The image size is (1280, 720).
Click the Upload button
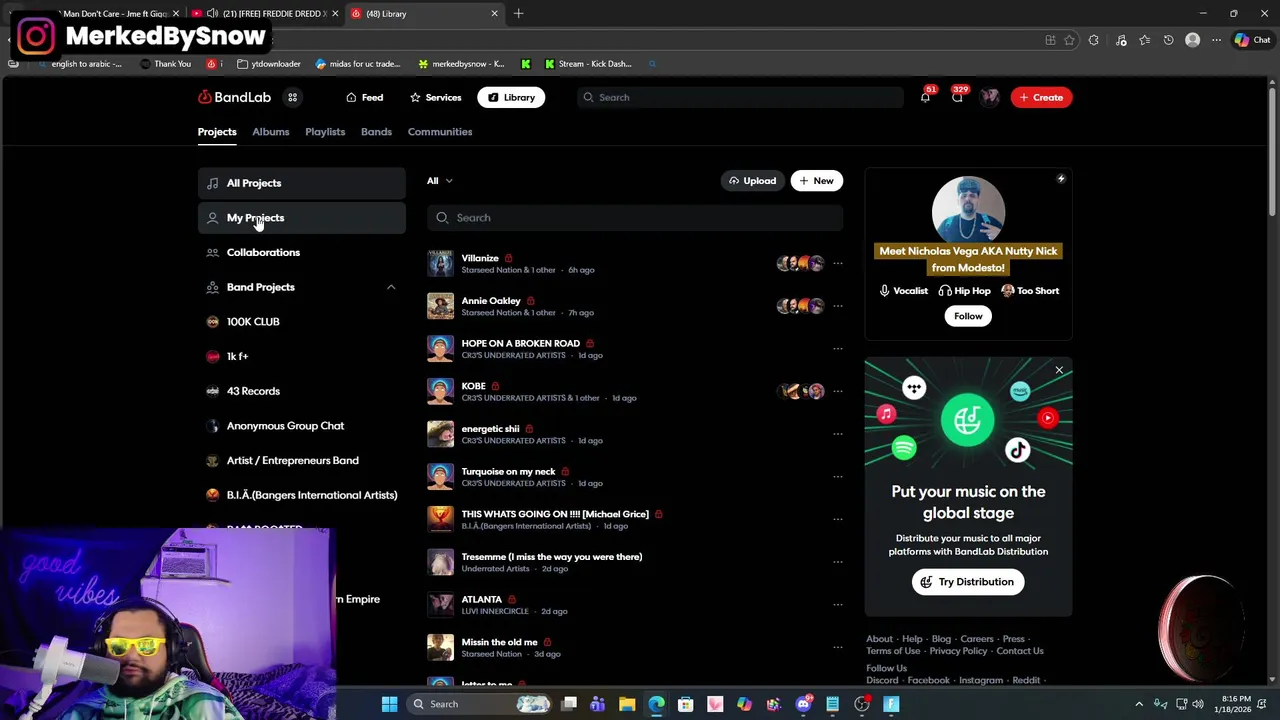(x=752, y=181)
